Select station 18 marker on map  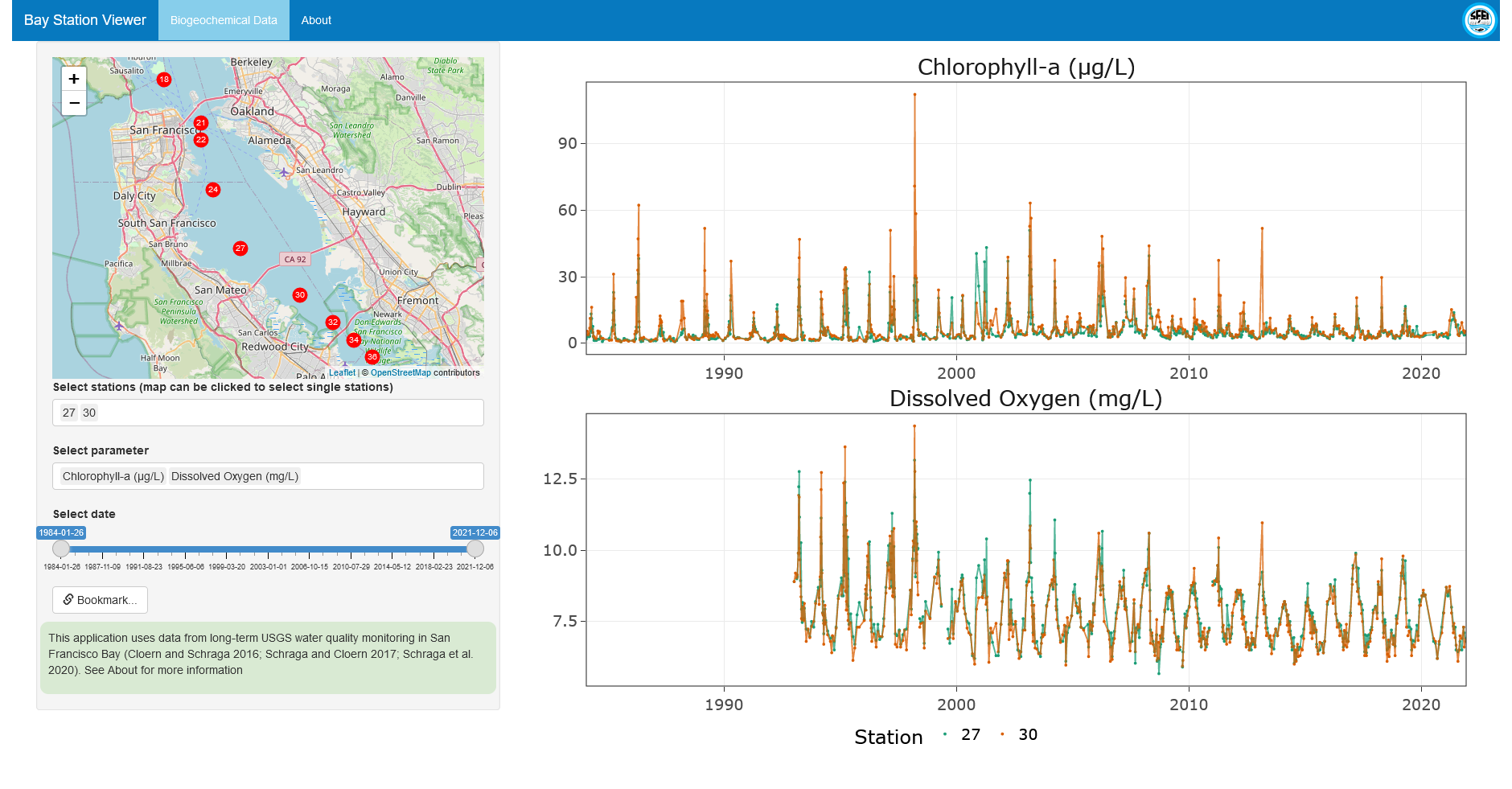click(x=164, y=80)
